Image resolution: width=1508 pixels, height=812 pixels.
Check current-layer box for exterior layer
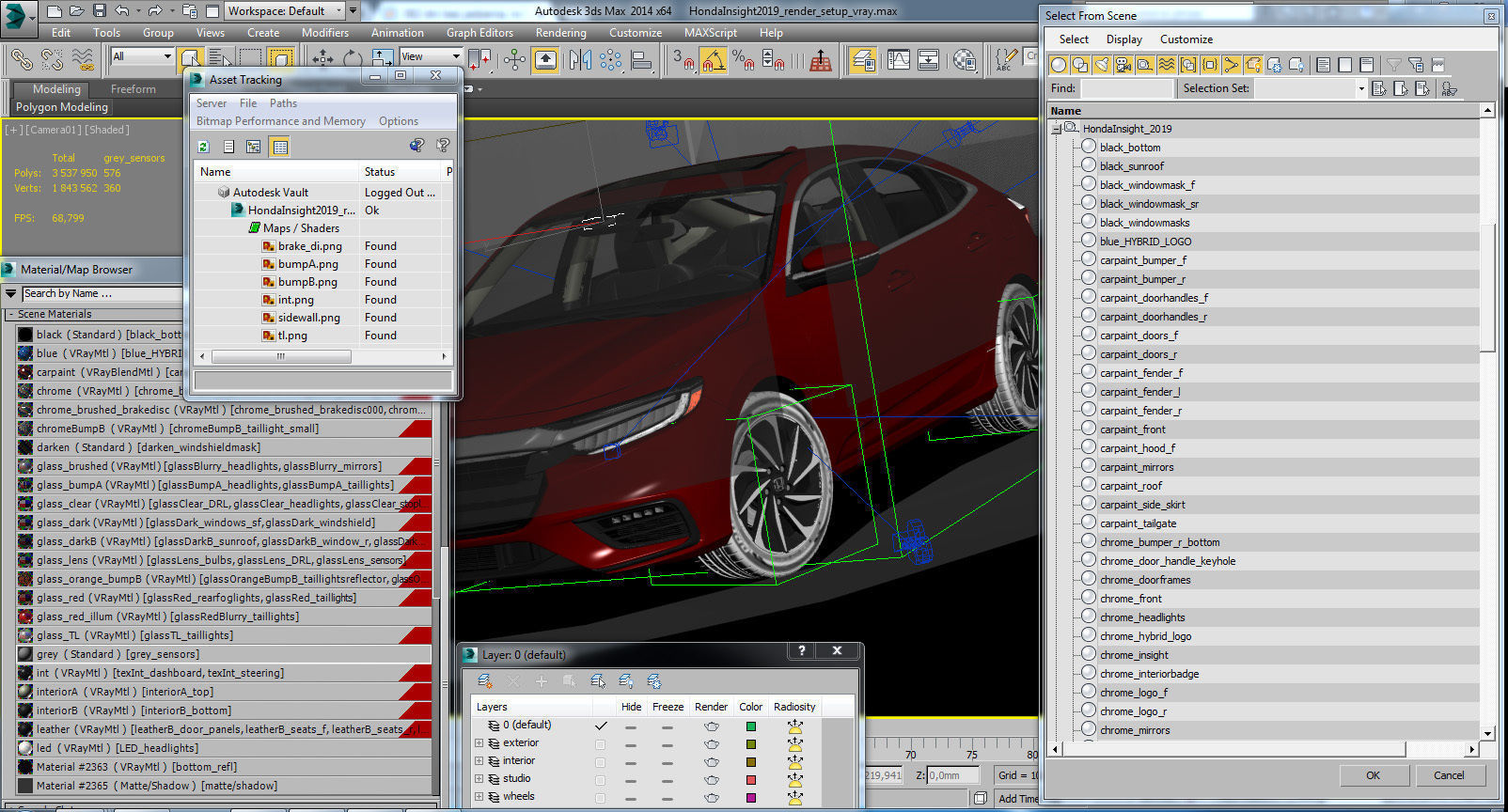[x=601, y=744]
